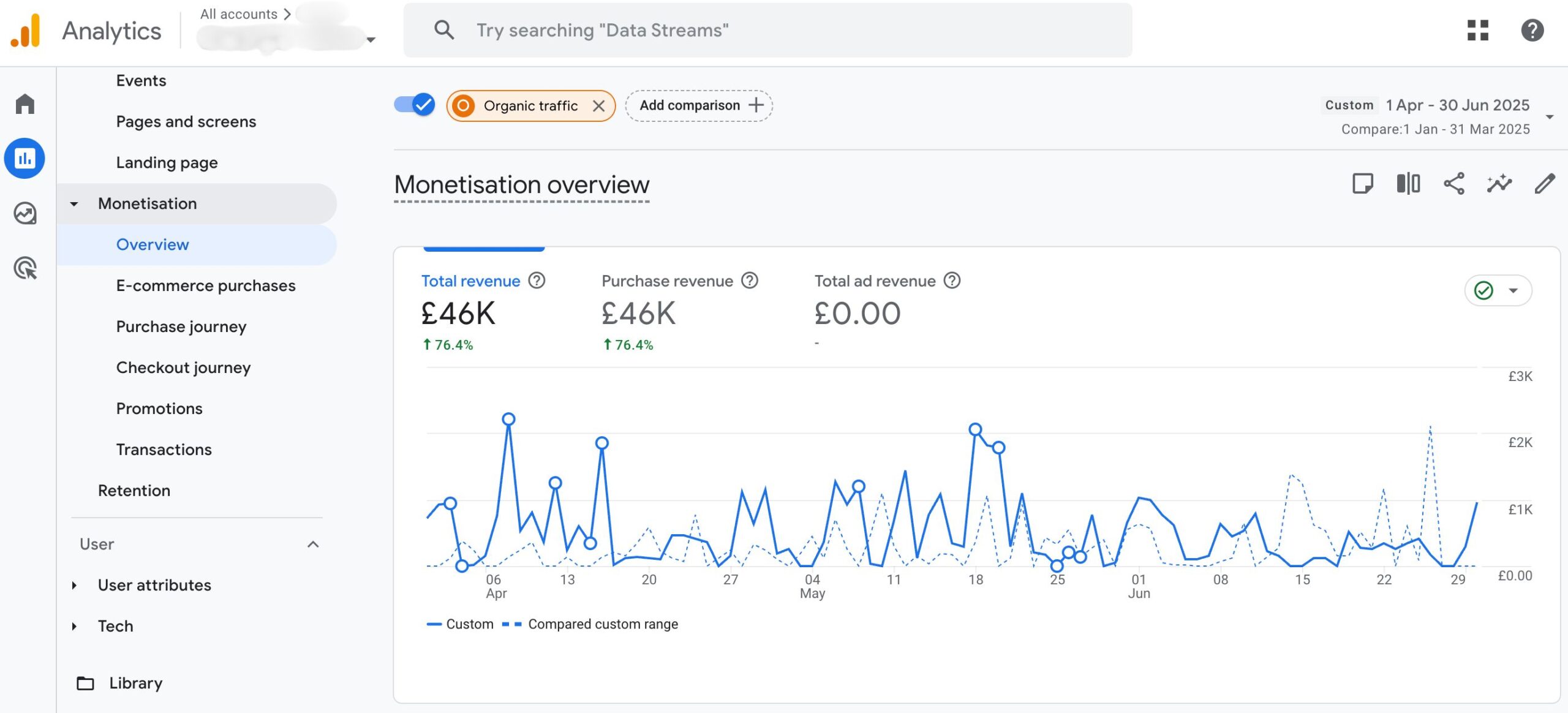The image size is (1568, 713).
Task: Open the E-commerce purchases report
Action: click(206, 285)
